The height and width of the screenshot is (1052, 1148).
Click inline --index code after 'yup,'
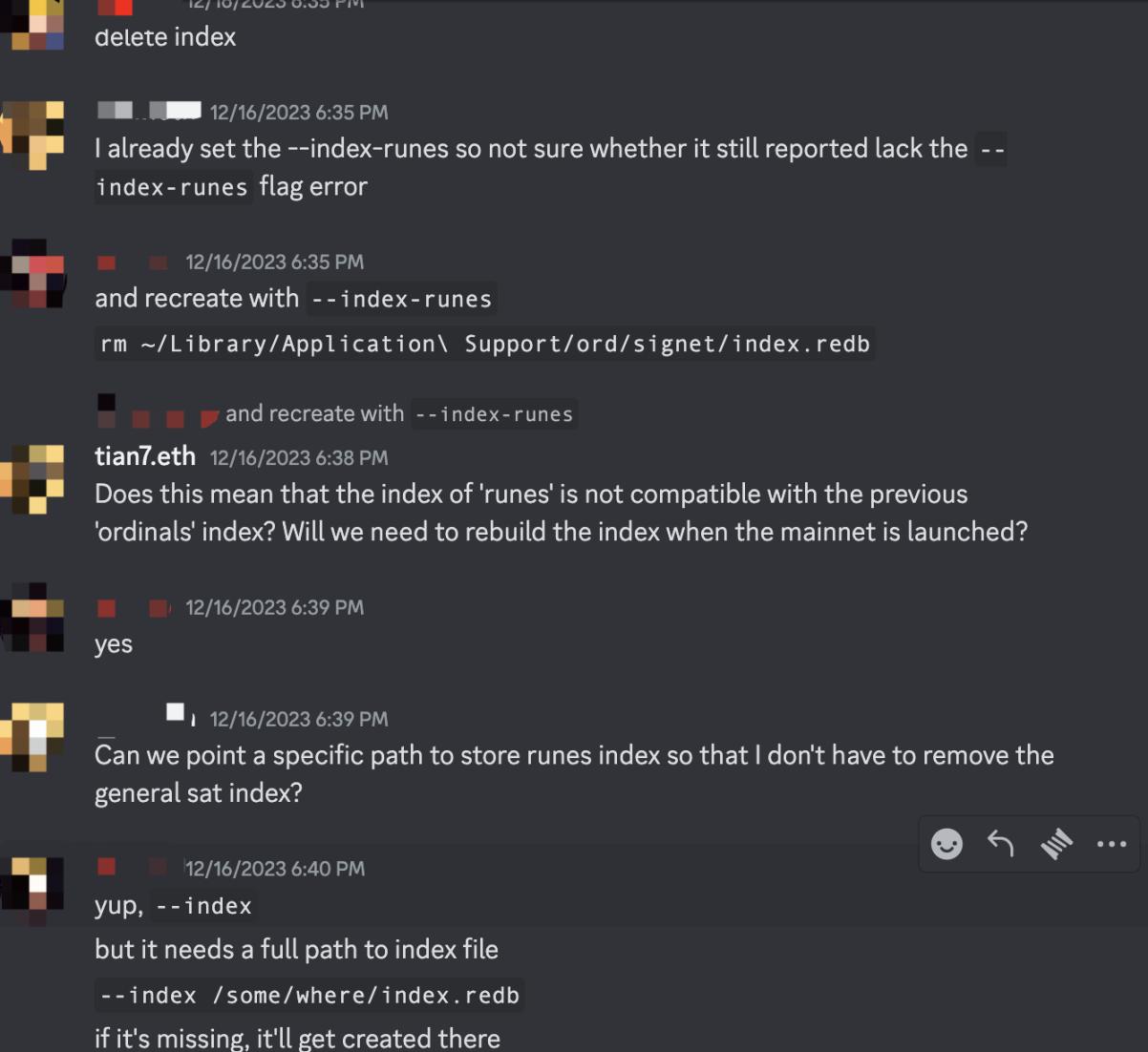click(203, 906)
